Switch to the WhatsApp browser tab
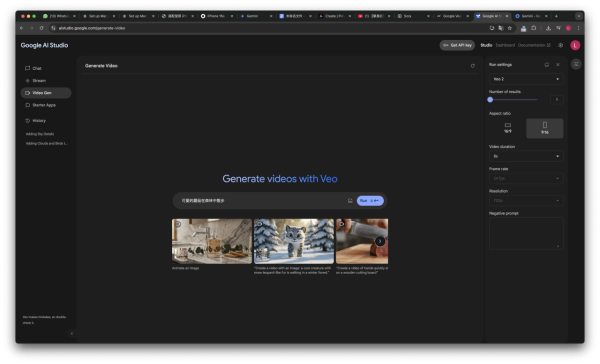This screenshot has height=364, width=600. pyautogui.click(x=59, y=16)
